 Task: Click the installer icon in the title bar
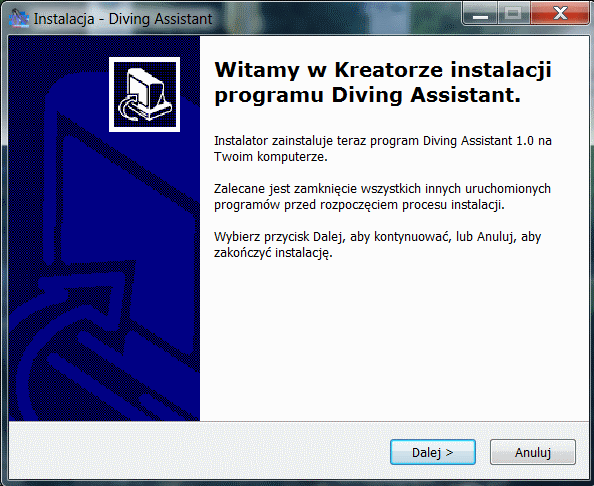point(19,19)
